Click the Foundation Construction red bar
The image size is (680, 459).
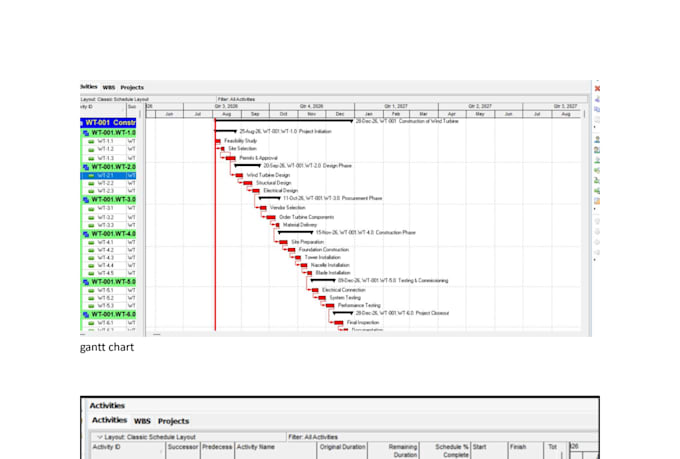(x=292, y=250)
